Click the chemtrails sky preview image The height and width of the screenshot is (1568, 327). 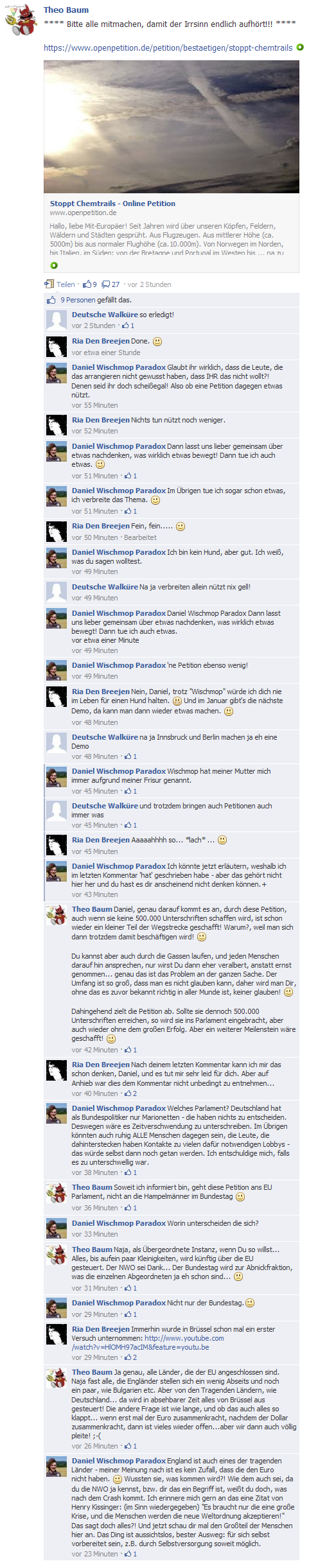point(172,126)
